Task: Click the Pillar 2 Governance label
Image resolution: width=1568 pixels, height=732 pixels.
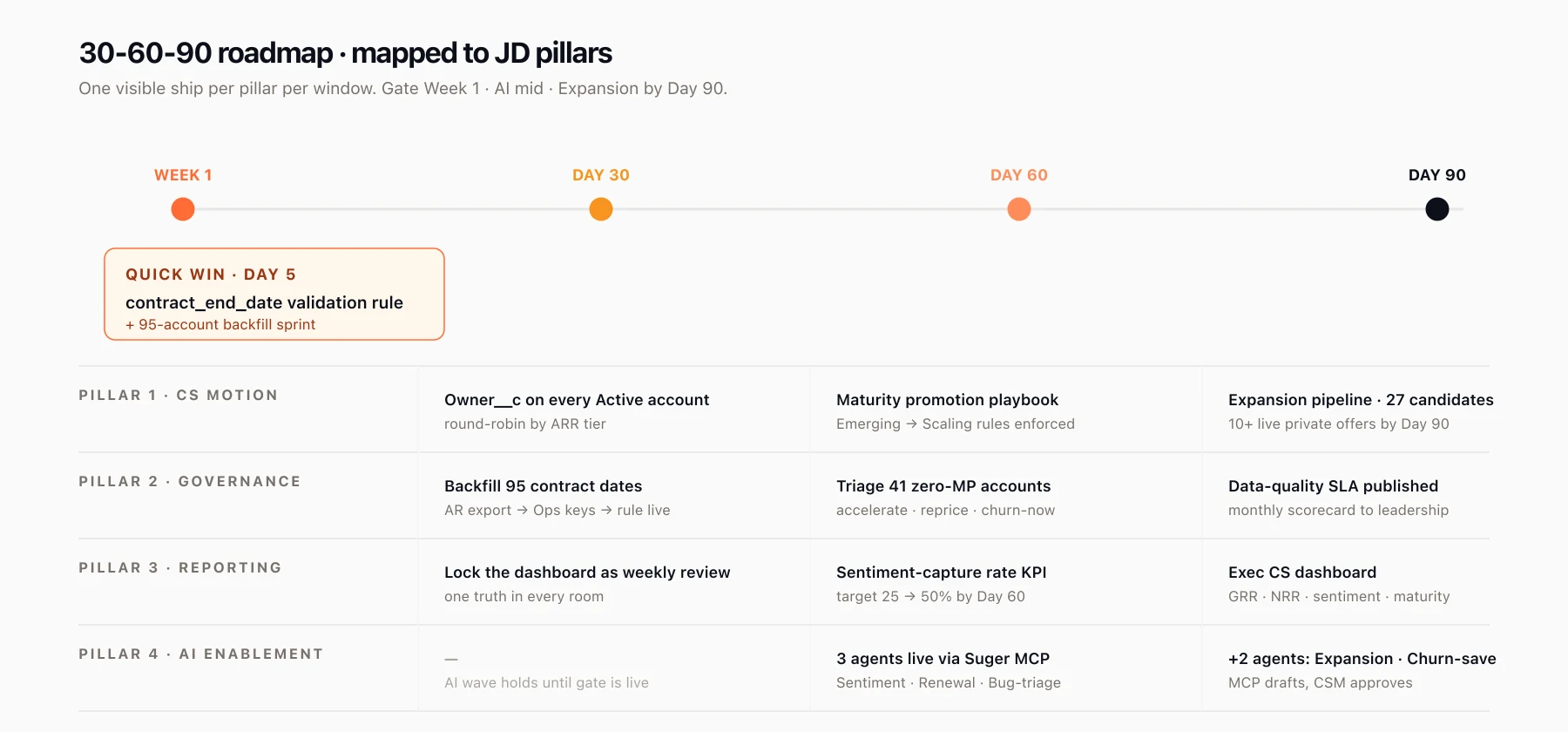Action: pyautogui.click(x=190, y=482)
